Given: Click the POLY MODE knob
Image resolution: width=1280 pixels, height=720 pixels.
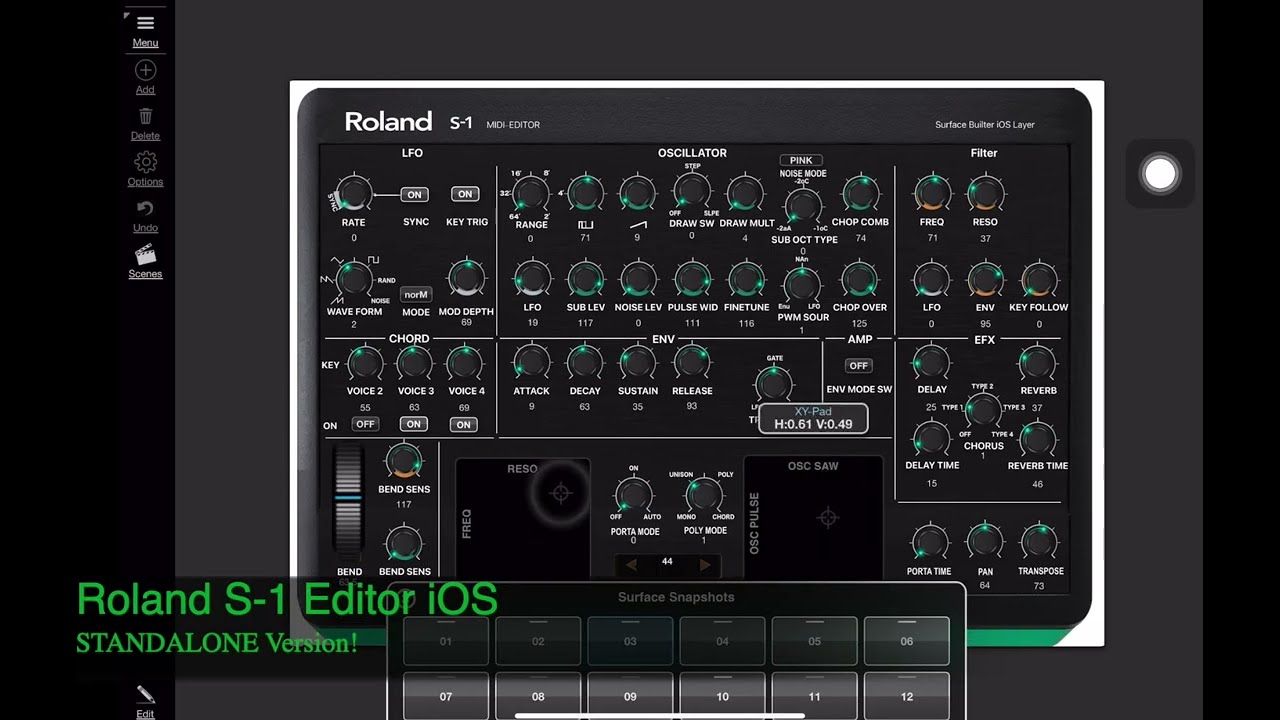Looking at the screenshot, I should 703,495.
